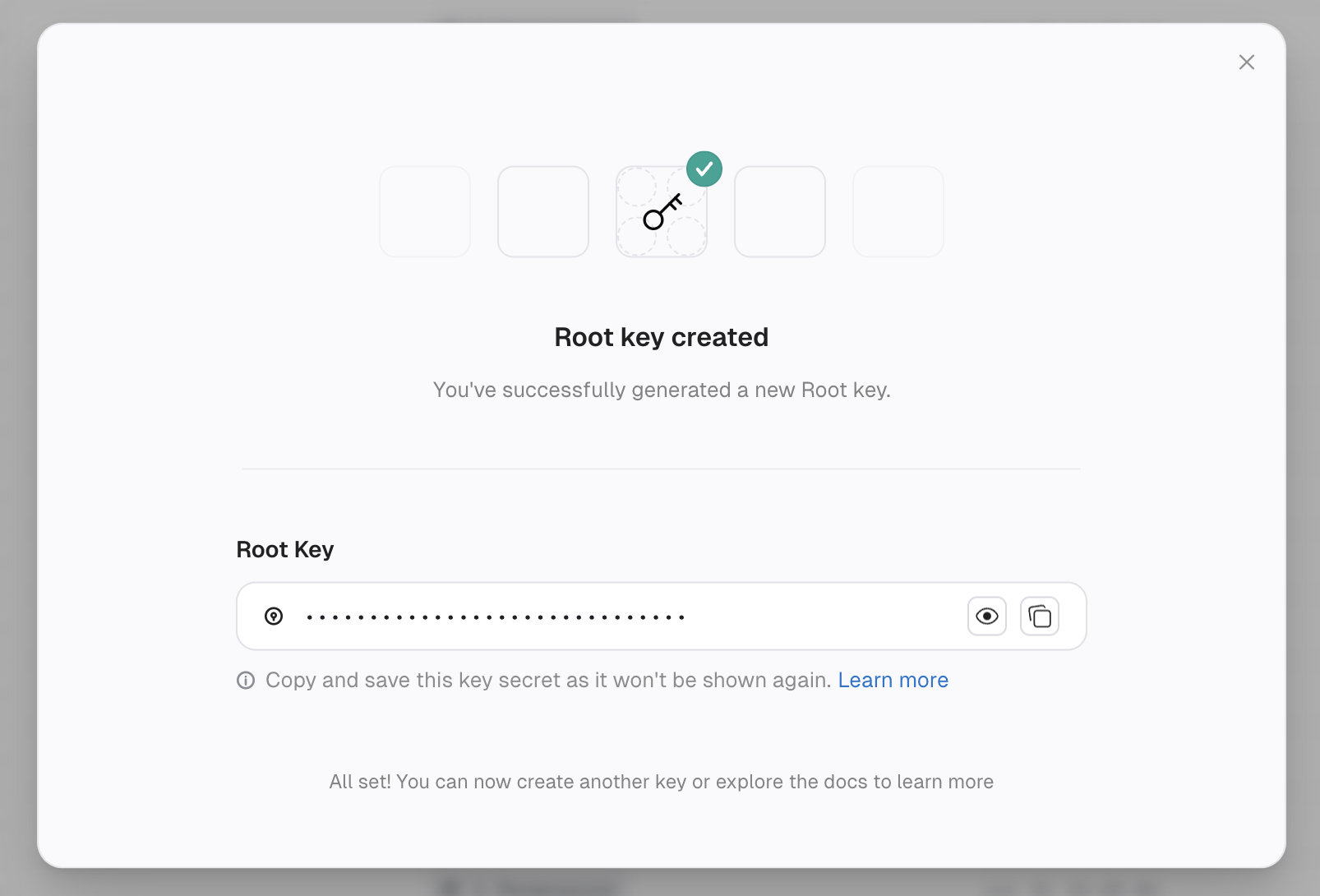Click the keyhole icon inside the Root Key field

[x=273, y=616]
